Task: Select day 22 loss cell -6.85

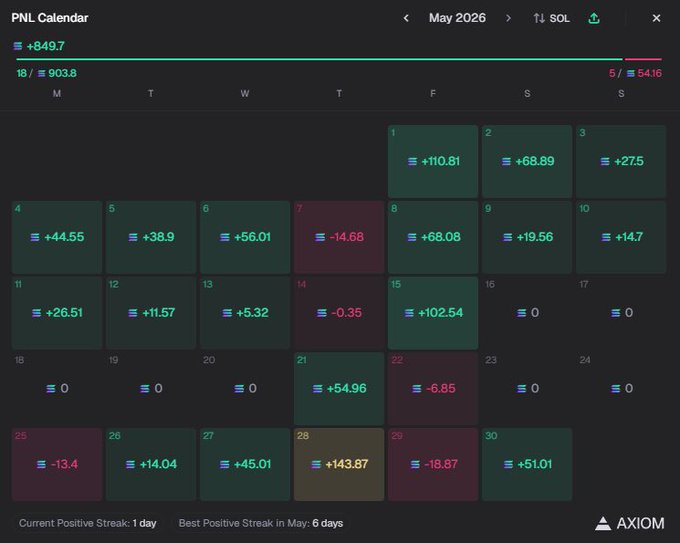Action: pyautogui.click(x=433, y=389)
